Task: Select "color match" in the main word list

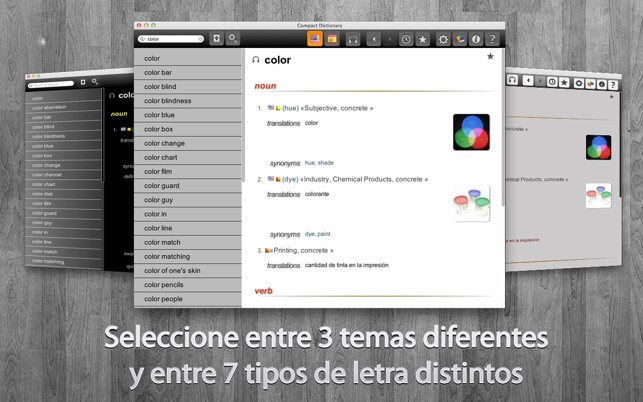Action: point(188,242)
